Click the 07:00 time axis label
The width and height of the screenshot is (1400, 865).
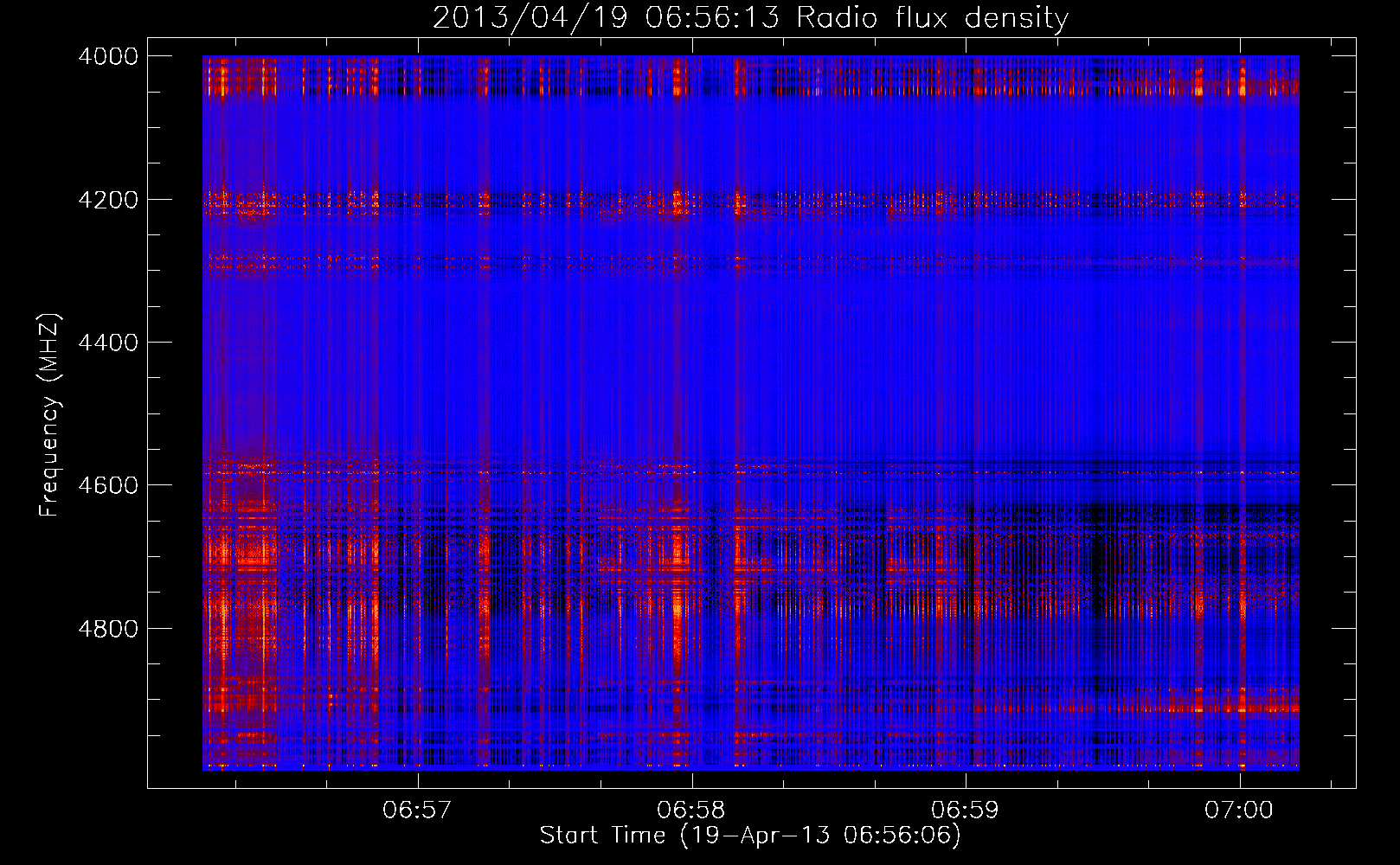[1239, 810]
